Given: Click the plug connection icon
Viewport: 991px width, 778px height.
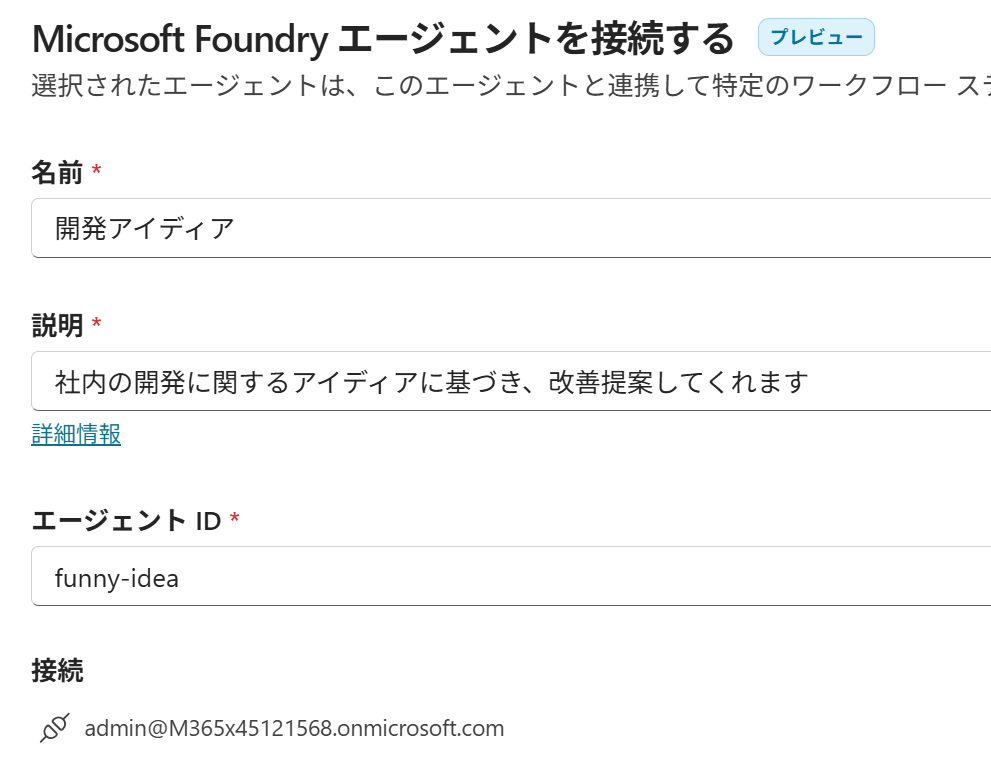Looking at the screenshot, I should tap(55, 728).
